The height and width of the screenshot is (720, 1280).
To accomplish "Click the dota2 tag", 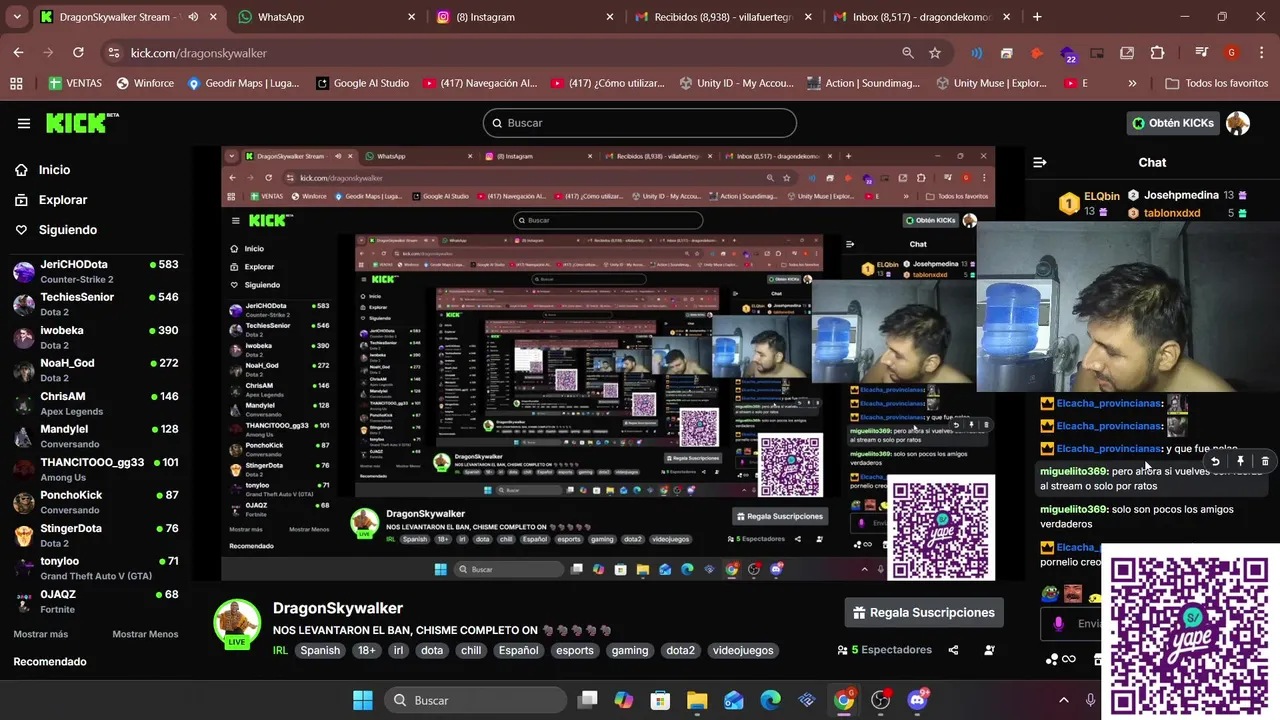I will (680, 650).
